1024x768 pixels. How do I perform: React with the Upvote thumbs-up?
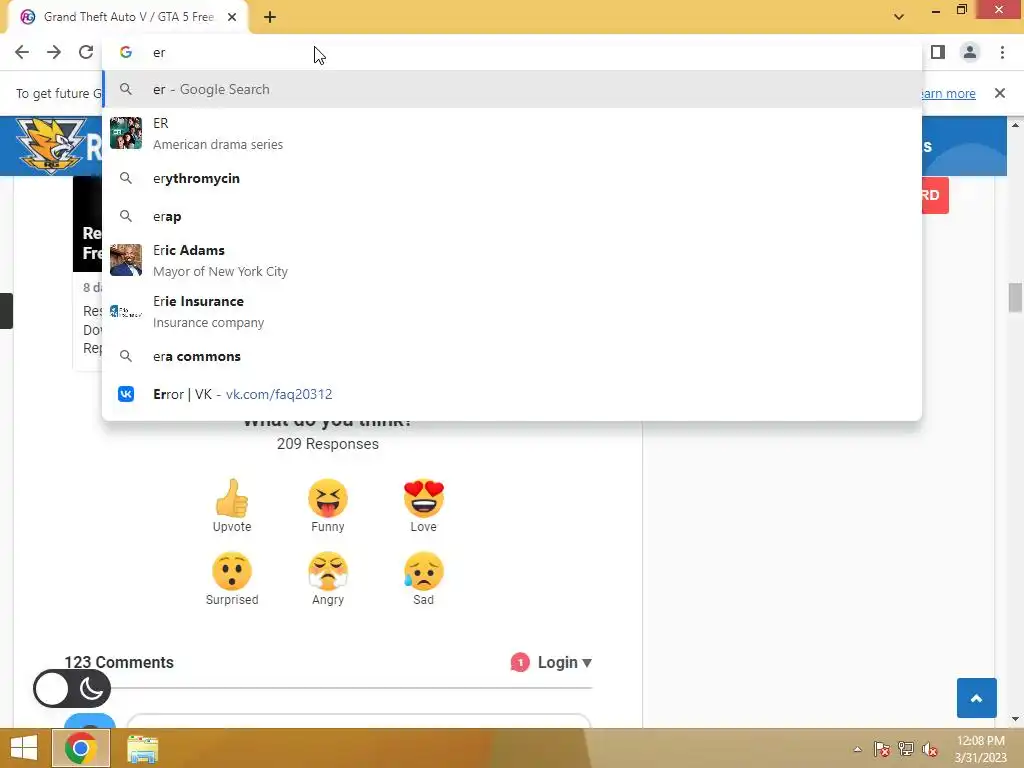pos(232,506)
